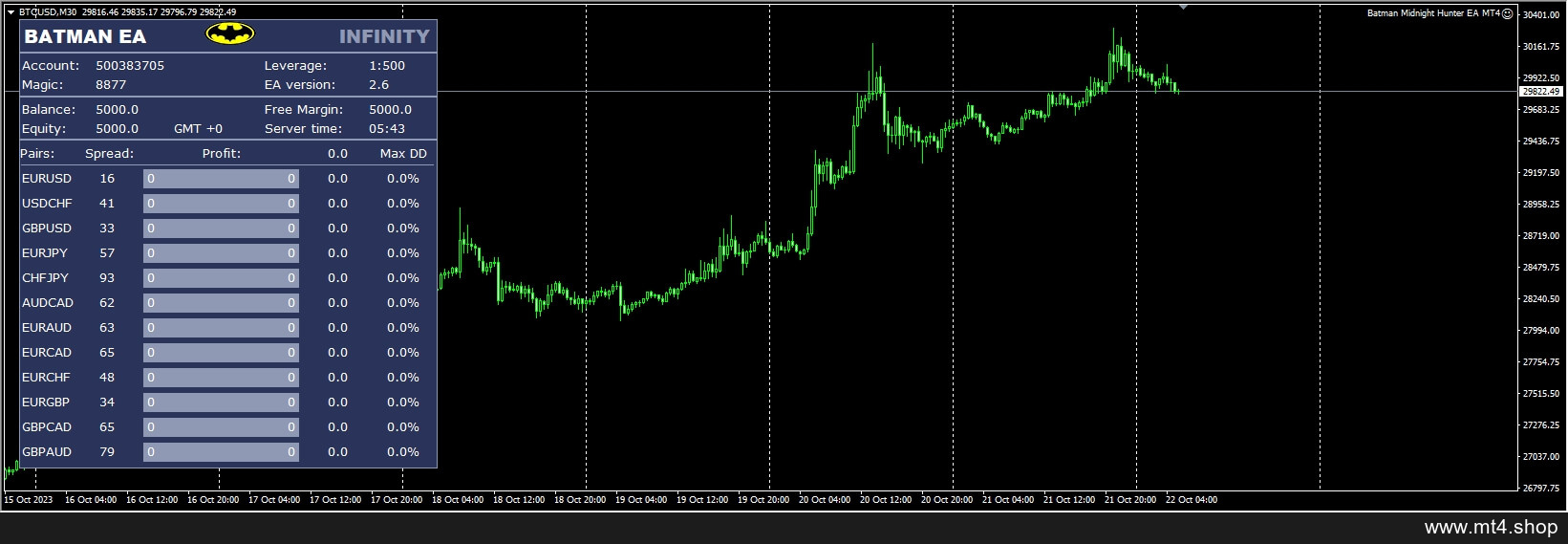Image resolution: width=1568 pixels, height=544 pixels.
Task: Click the Batman logo icon
Action: (230, 35)
